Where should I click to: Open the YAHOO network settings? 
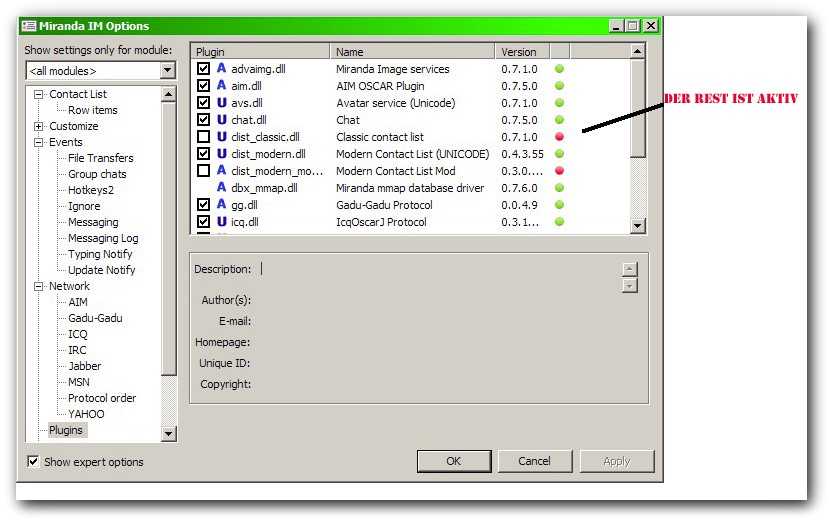pyautogui.click(x=86, y=414)
